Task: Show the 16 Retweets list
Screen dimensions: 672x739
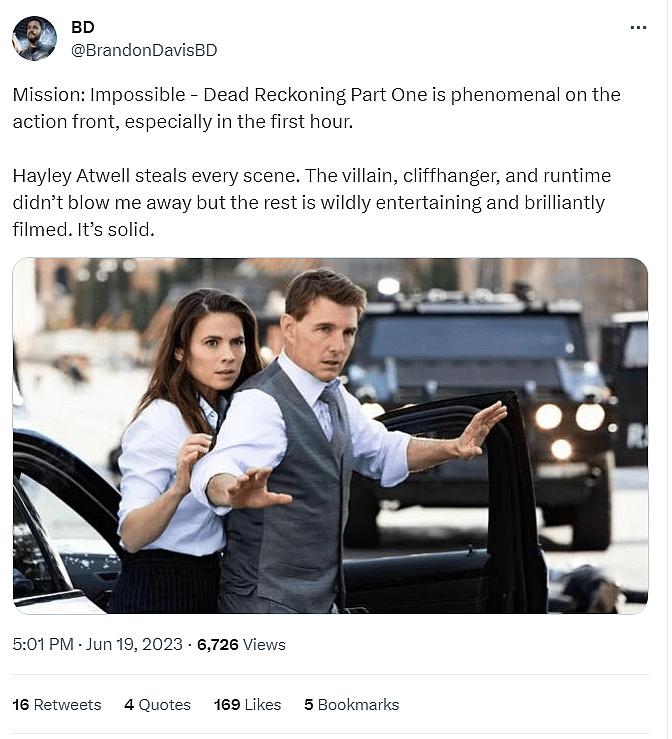Action: pos(57,705)
